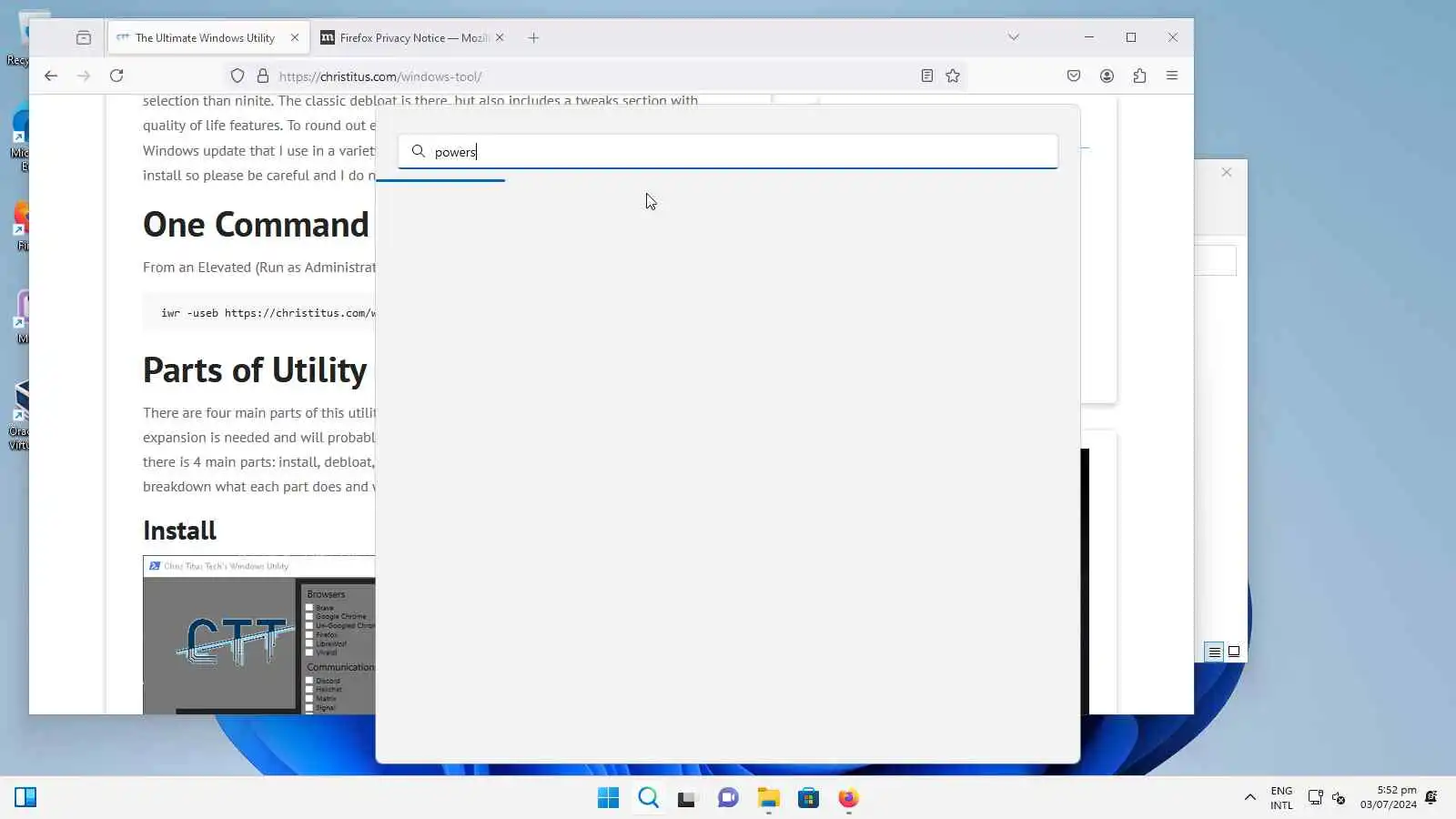Click the Firefox taskbar icon
Image resolution: width=1456 pixels, height=819 pixels.
tap(848, 798)
